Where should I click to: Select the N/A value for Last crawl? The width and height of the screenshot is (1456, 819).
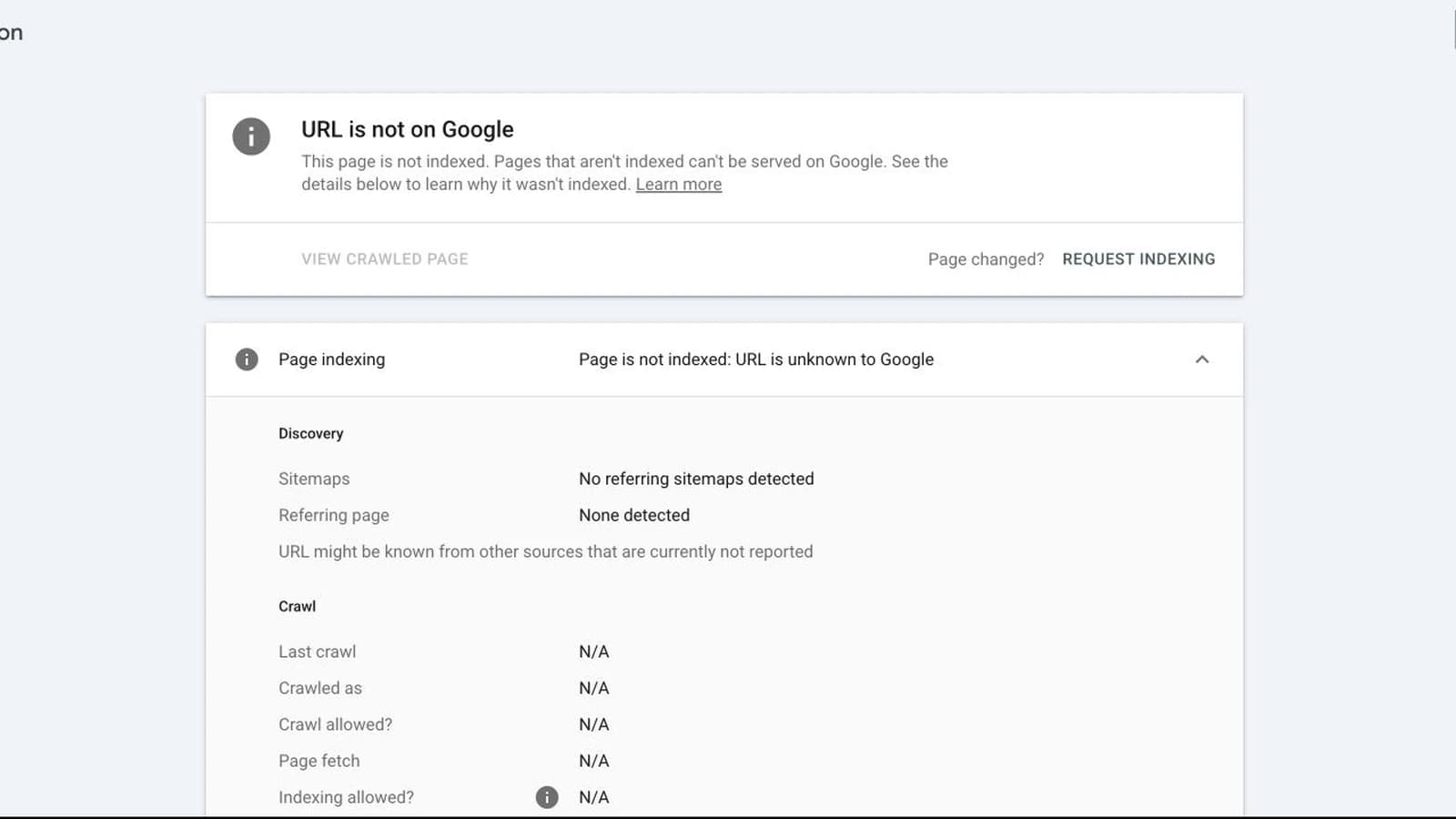[x=594, y=652]
